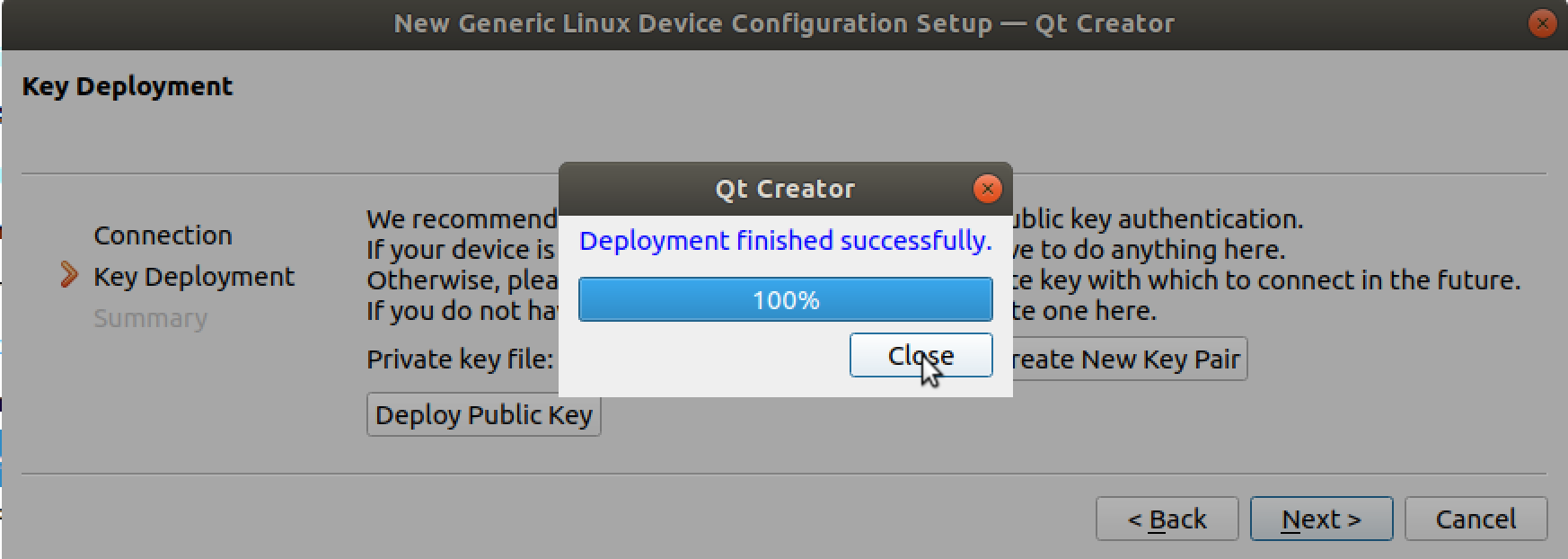Click the 100% deployment progress bar
Screen dimensions: 1568x559
pos(785,299)
